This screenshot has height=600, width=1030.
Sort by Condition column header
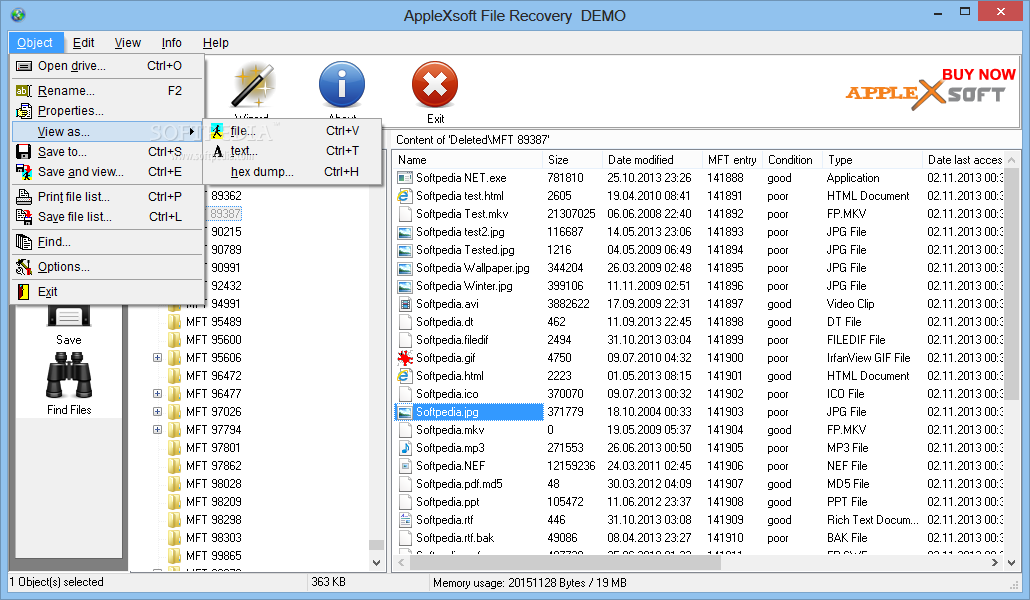click(792, 160)
